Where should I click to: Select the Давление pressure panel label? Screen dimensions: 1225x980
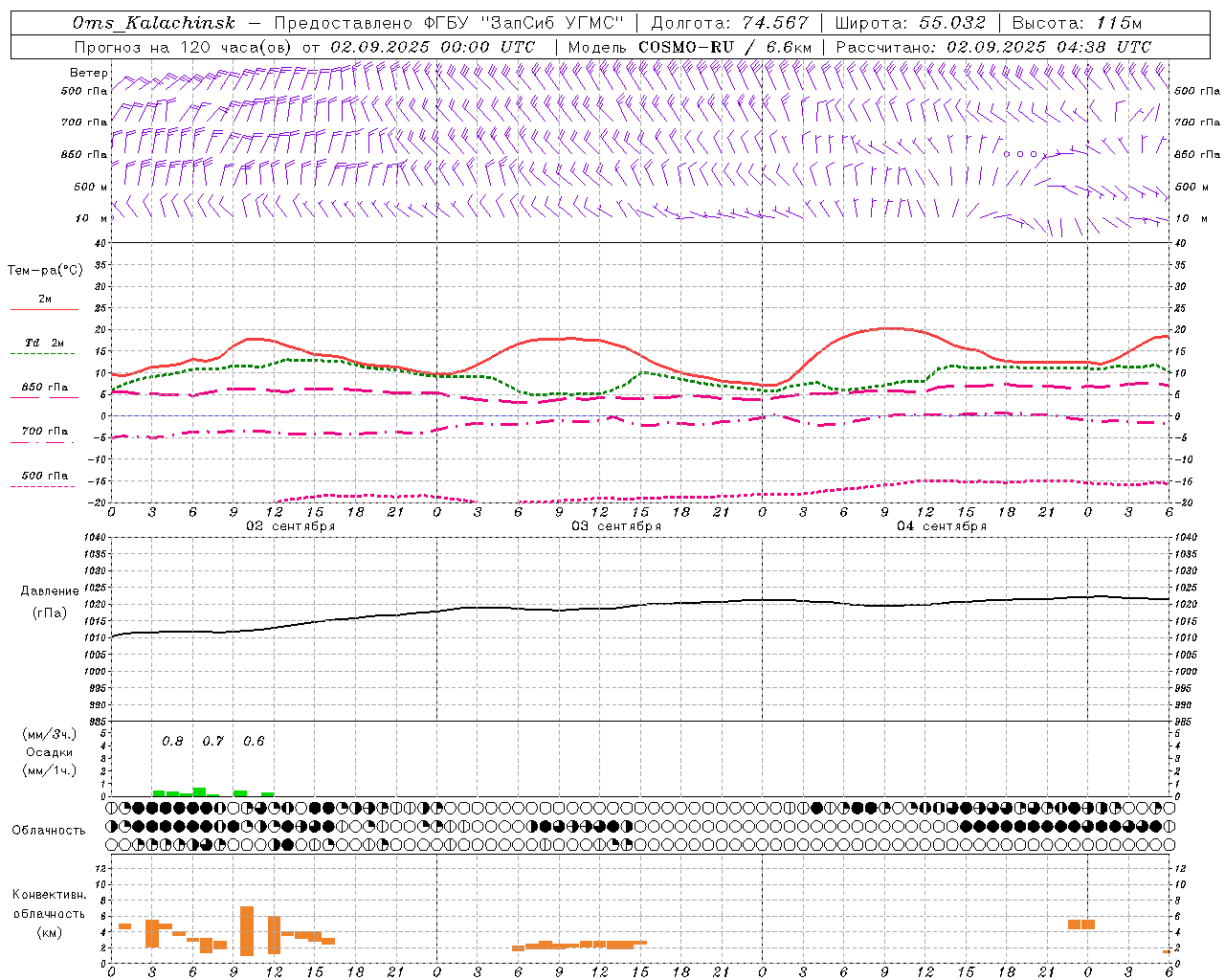48,591
